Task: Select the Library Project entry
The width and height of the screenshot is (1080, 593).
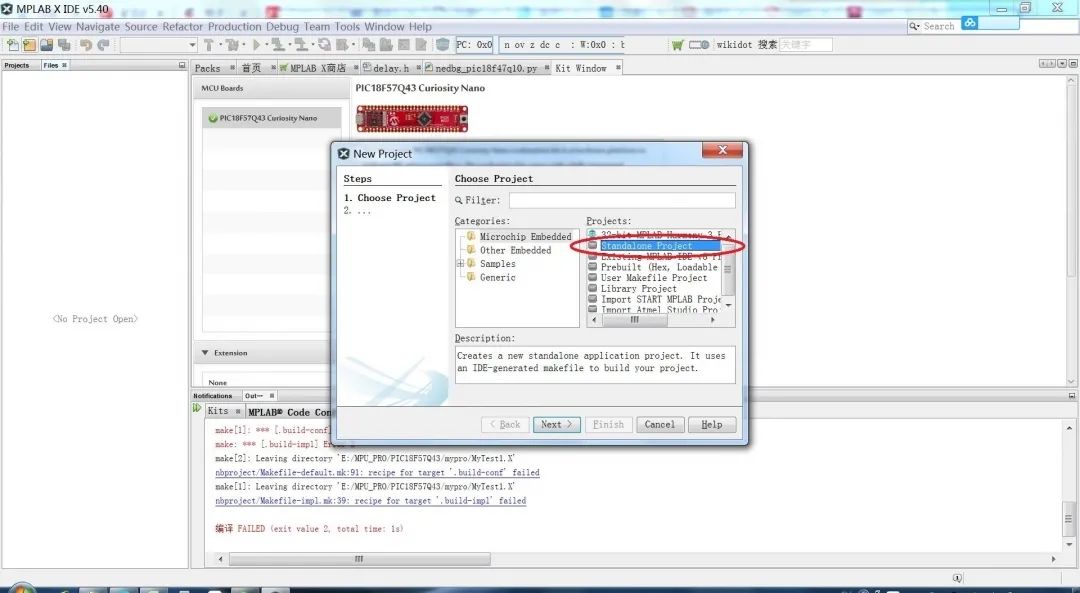Action: click(x=639, y=288)
